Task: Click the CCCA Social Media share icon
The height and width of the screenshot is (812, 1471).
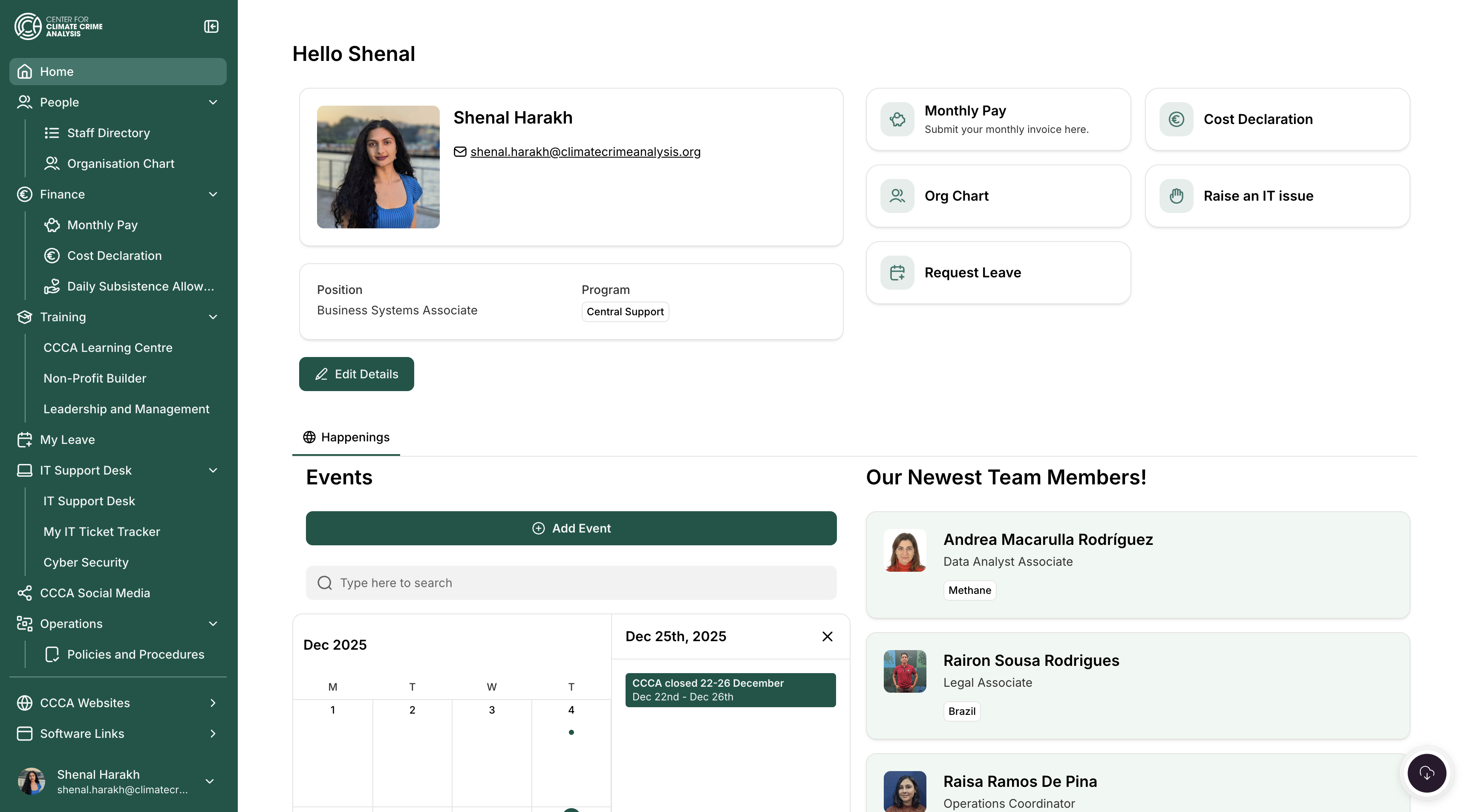Action: point(24,593)
